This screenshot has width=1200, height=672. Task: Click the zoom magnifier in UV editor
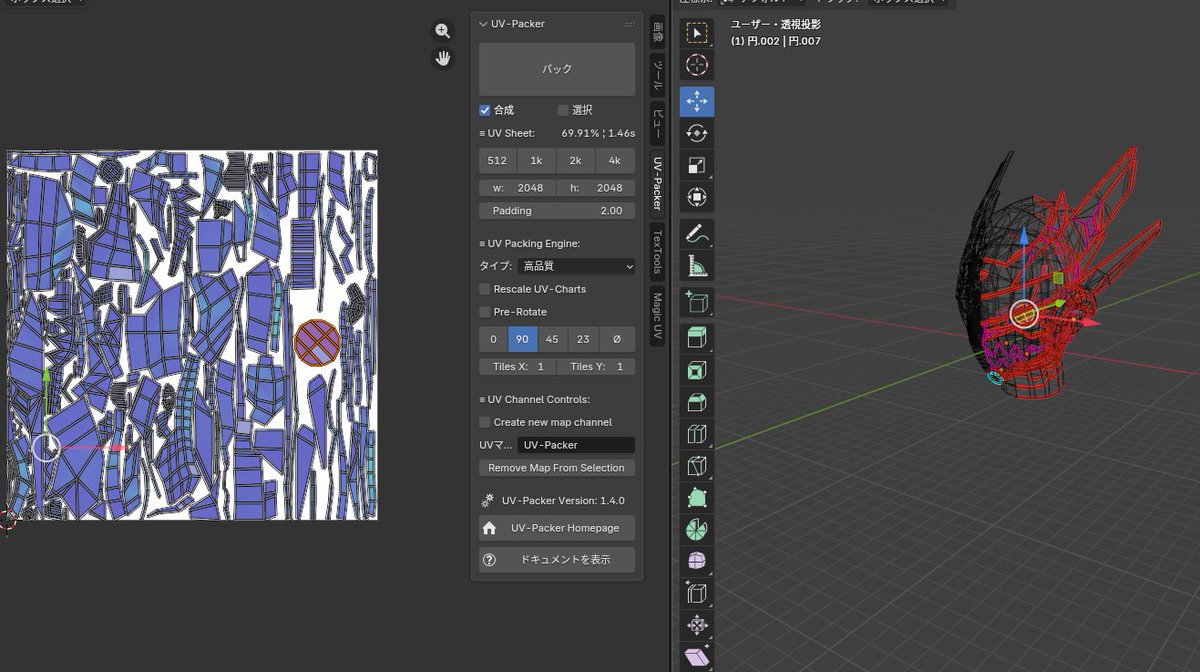(443, 31)
